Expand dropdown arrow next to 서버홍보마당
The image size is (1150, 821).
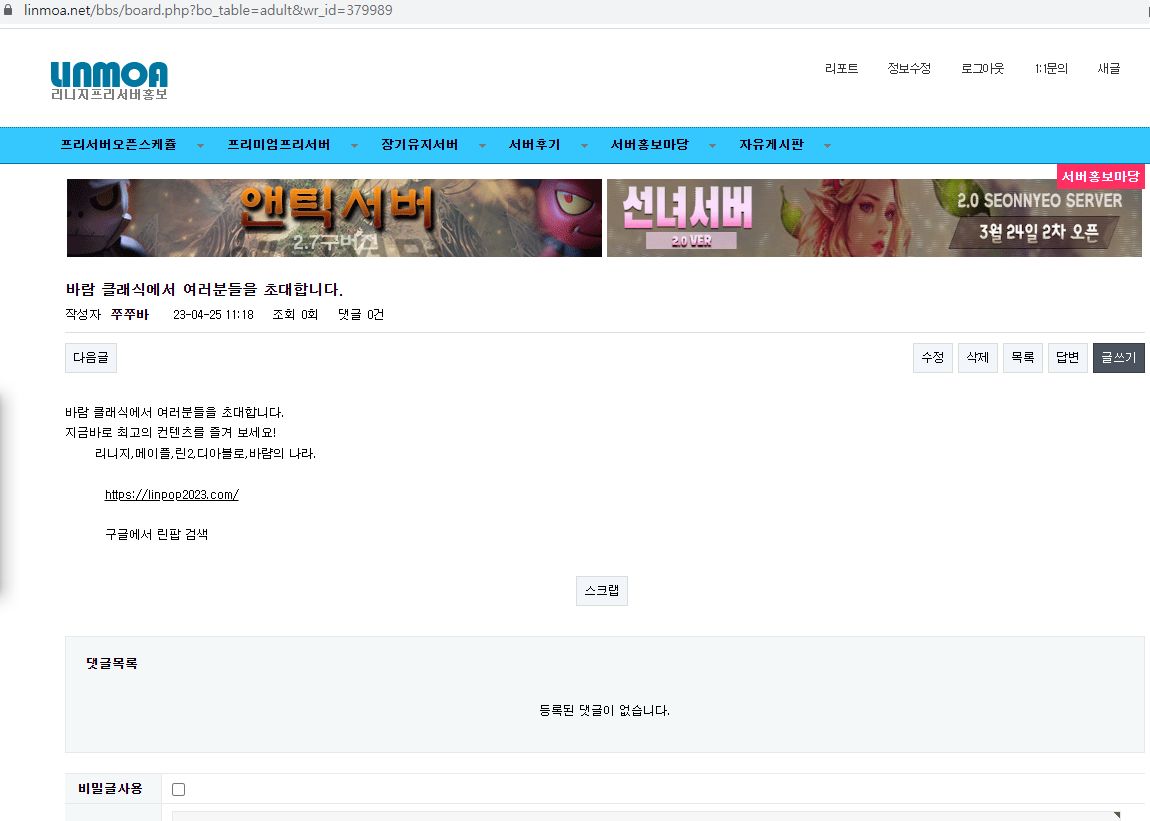tap(712, 146)
